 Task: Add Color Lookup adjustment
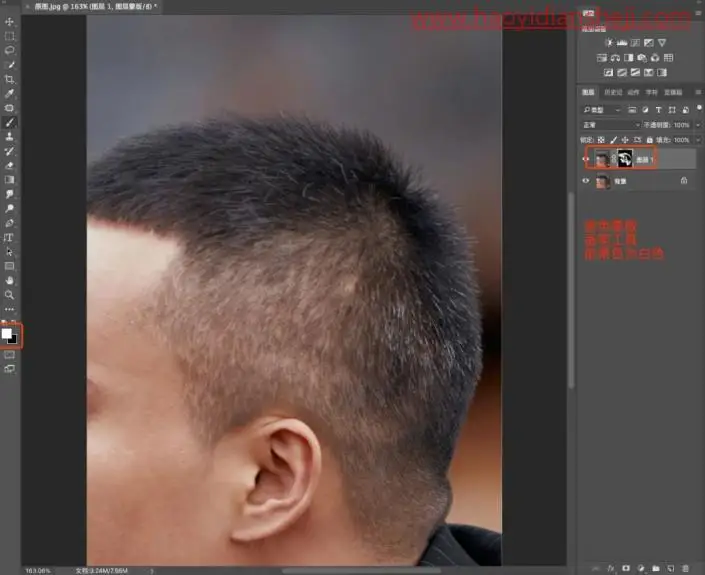(x=669, y=58)
